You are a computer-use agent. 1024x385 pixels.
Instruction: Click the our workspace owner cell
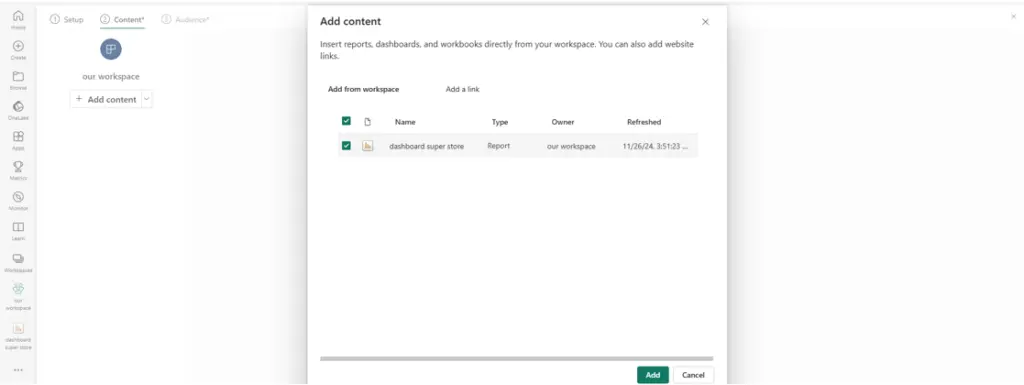click(571, 146)
